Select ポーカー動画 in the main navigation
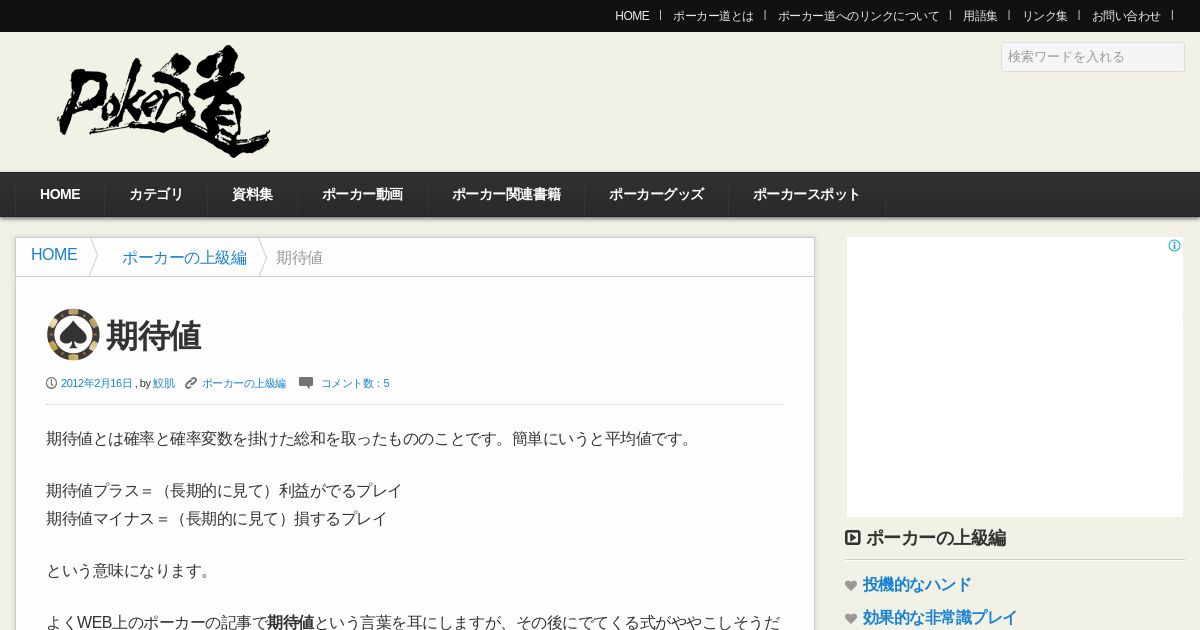The height and width of the screenshot is (630, 1200). [x=362, y=195]
